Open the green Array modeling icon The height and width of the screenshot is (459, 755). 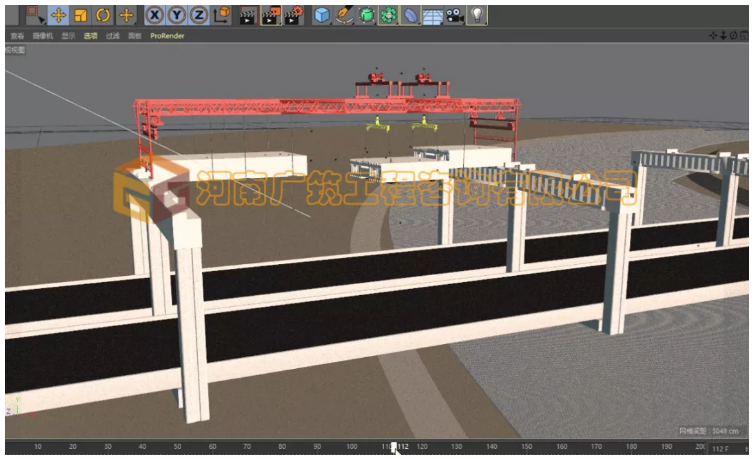[x=388, y=15]
